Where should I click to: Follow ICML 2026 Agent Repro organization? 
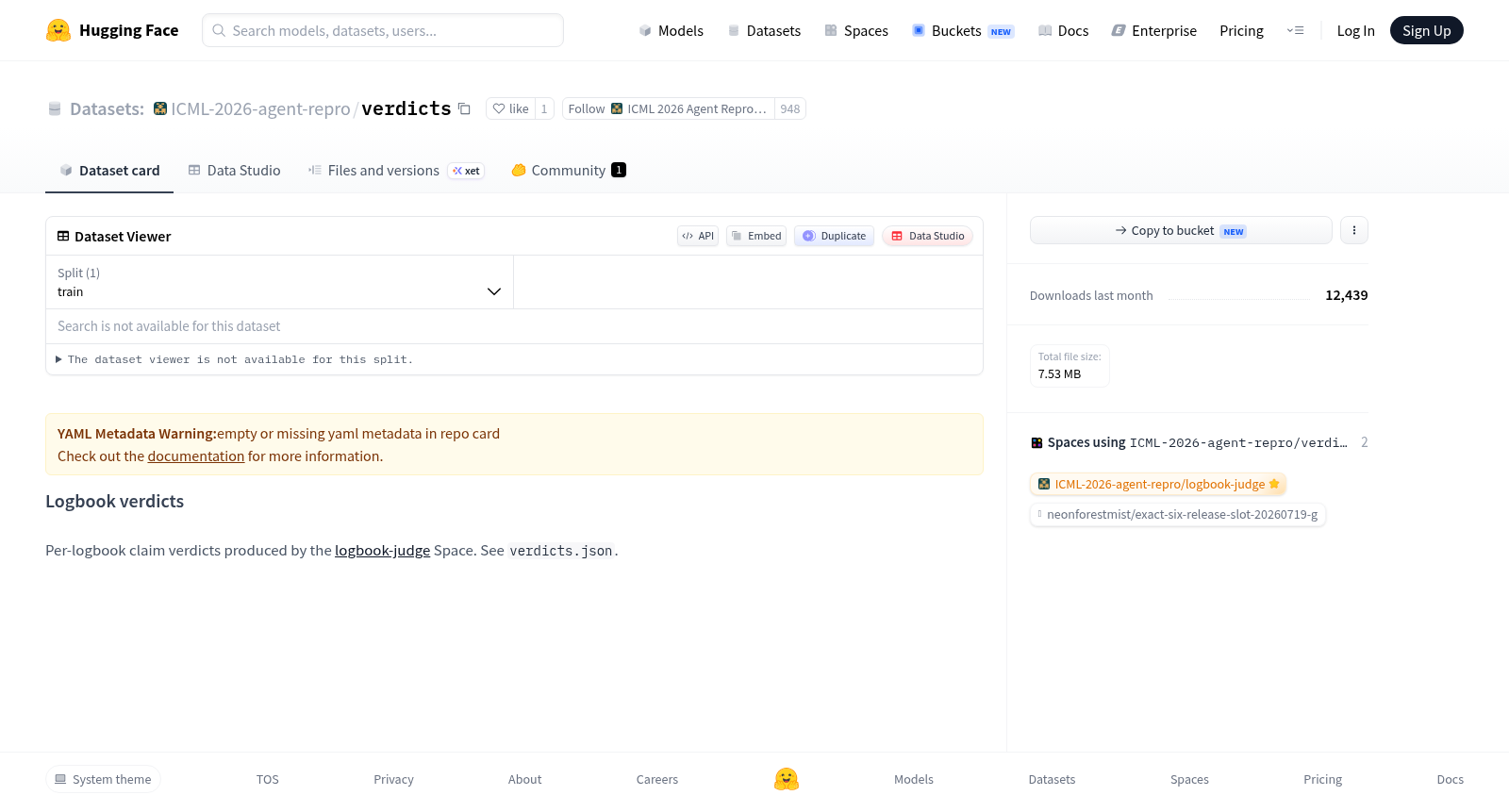click(668, 108)
